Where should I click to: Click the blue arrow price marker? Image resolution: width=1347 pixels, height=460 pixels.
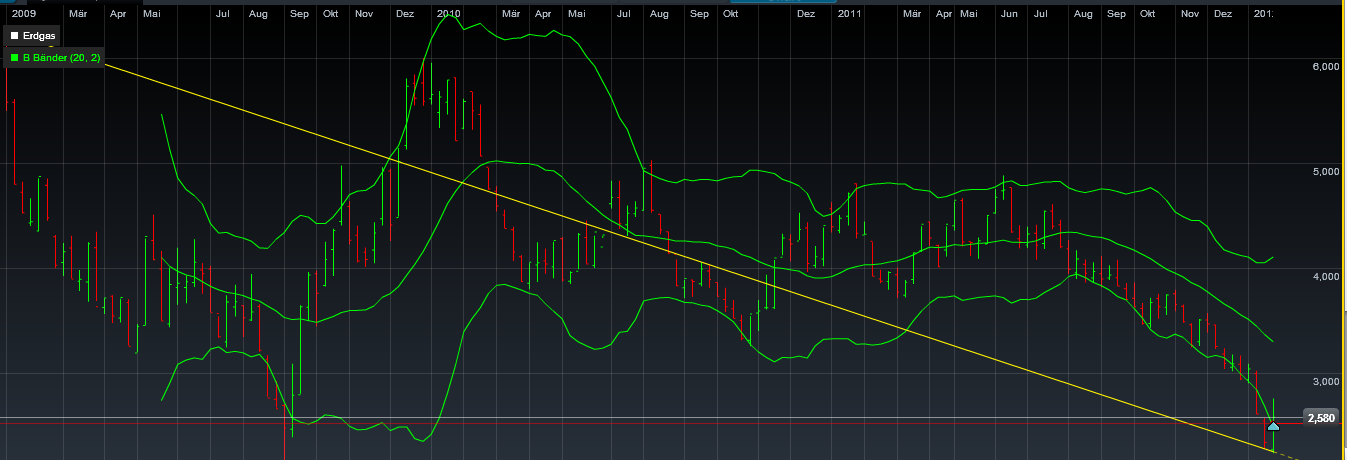point(1273,426)
